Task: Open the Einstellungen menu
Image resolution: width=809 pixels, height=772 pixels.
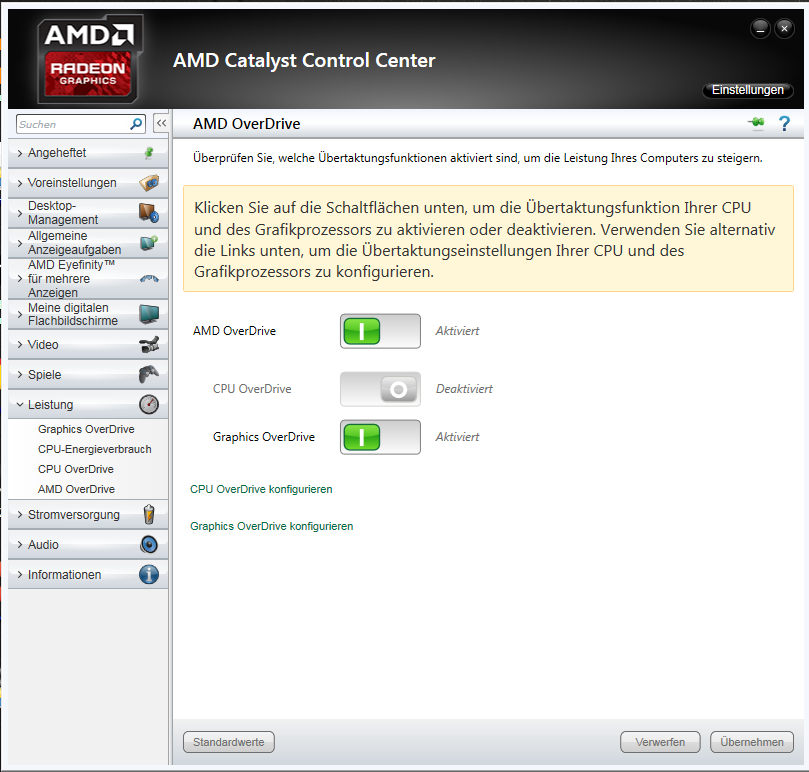Action: click(748, 90)
